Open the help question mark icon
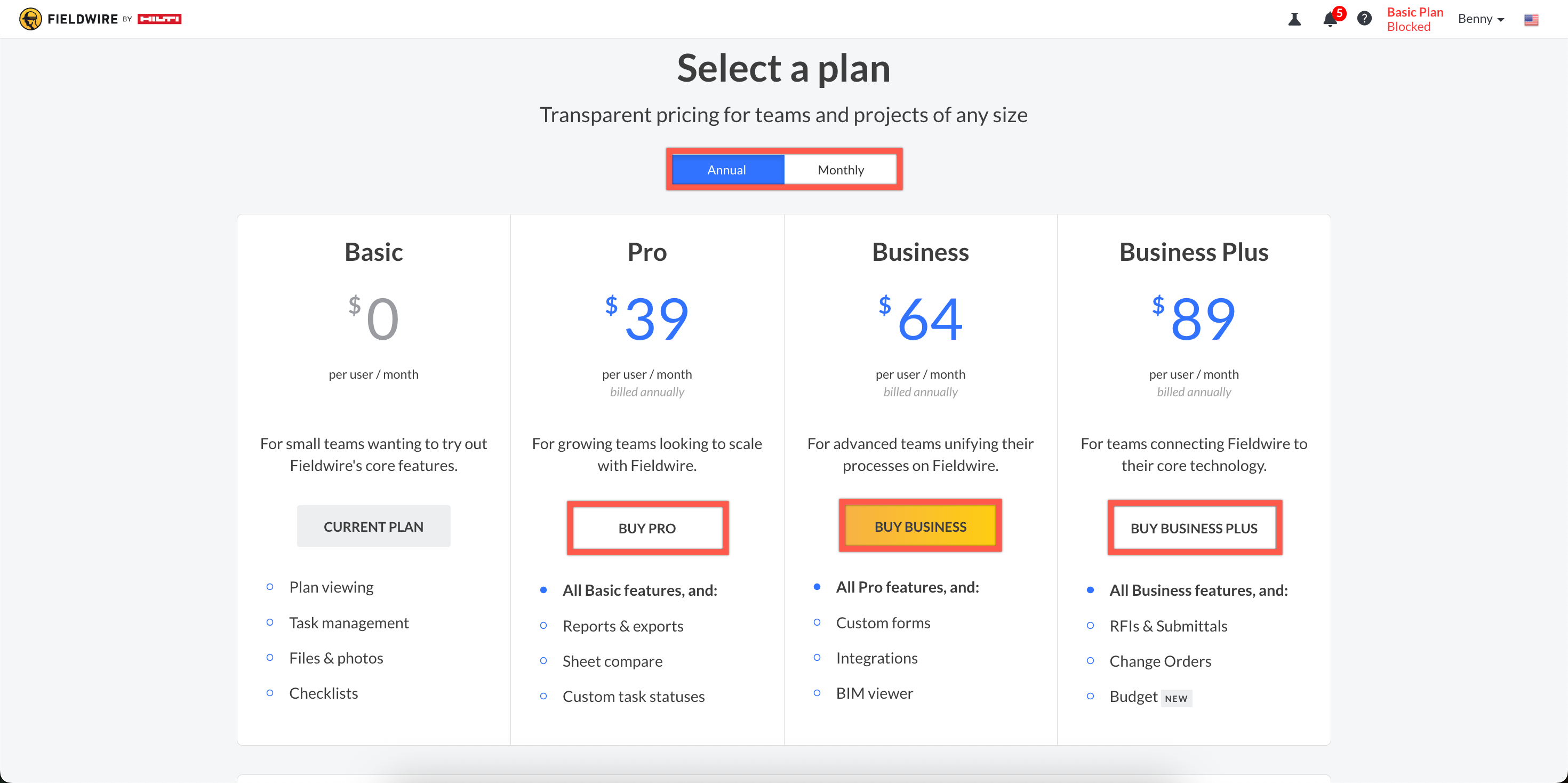This screenshot has width=1568, height=783. coord(1364,19)
